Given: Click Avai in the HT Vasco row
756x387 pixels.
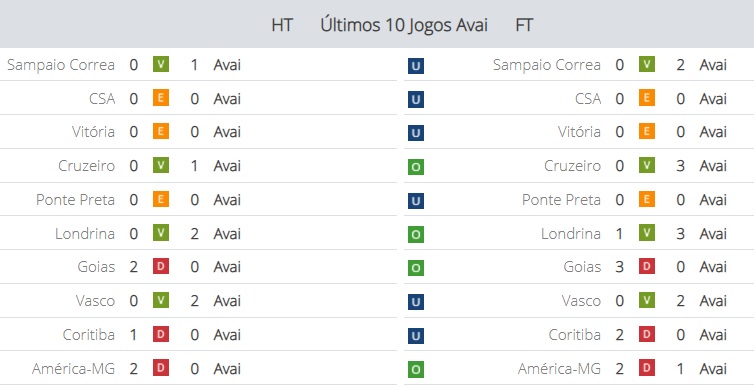Looking at the screenshot, I should pos(227,301).
